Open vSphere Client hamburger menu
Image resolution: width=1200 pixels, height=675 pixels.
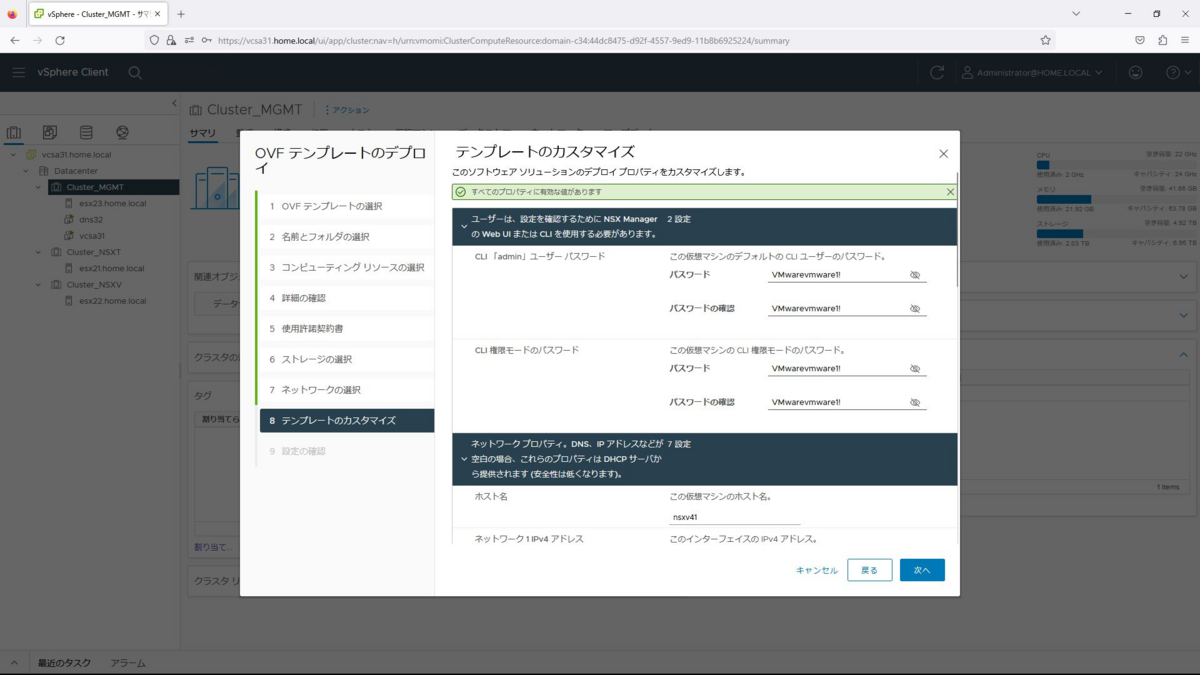point(18,72)
